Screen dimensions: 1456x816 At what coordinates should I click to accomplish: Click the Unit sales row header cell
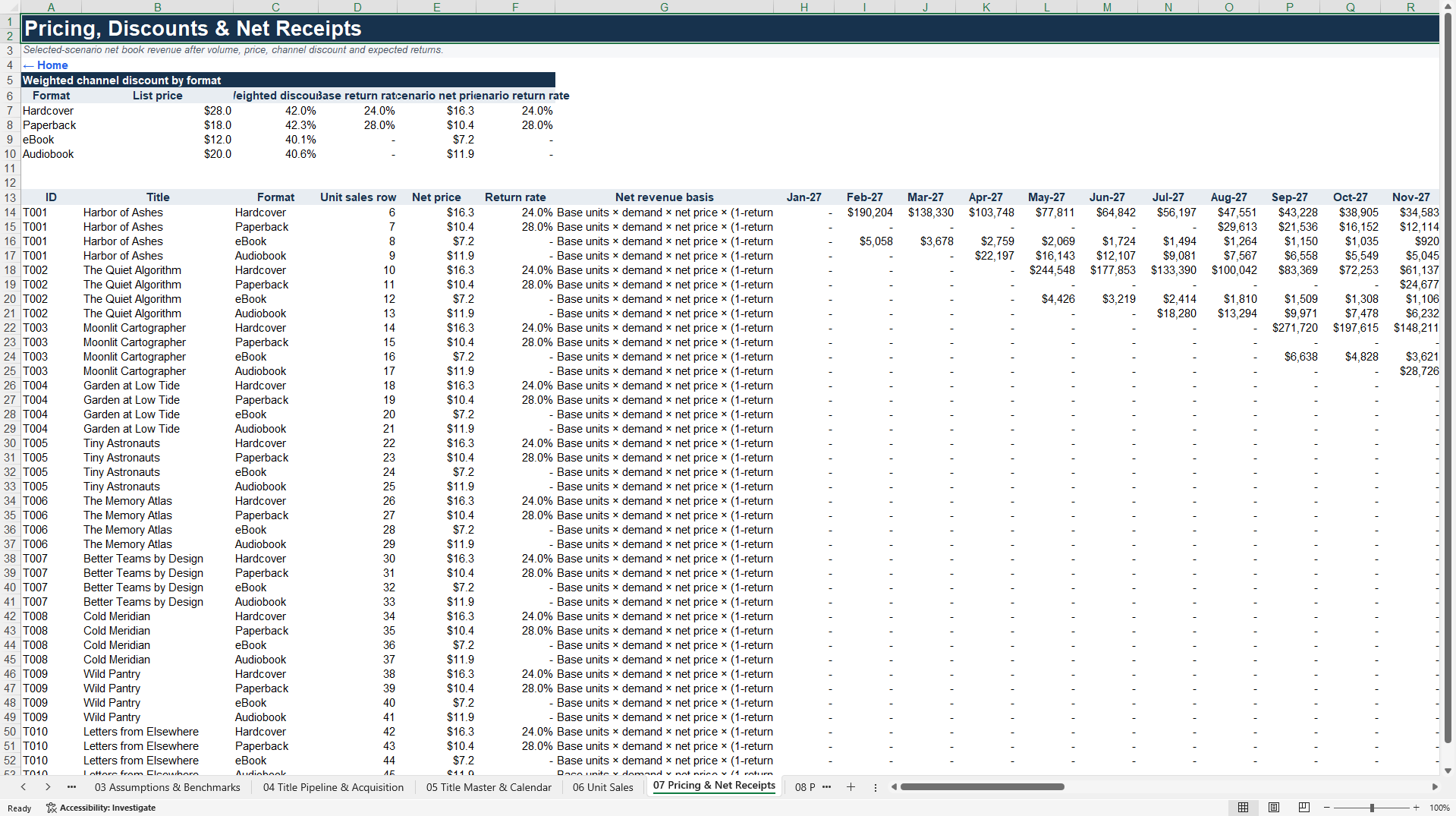[x=358, y=197]
